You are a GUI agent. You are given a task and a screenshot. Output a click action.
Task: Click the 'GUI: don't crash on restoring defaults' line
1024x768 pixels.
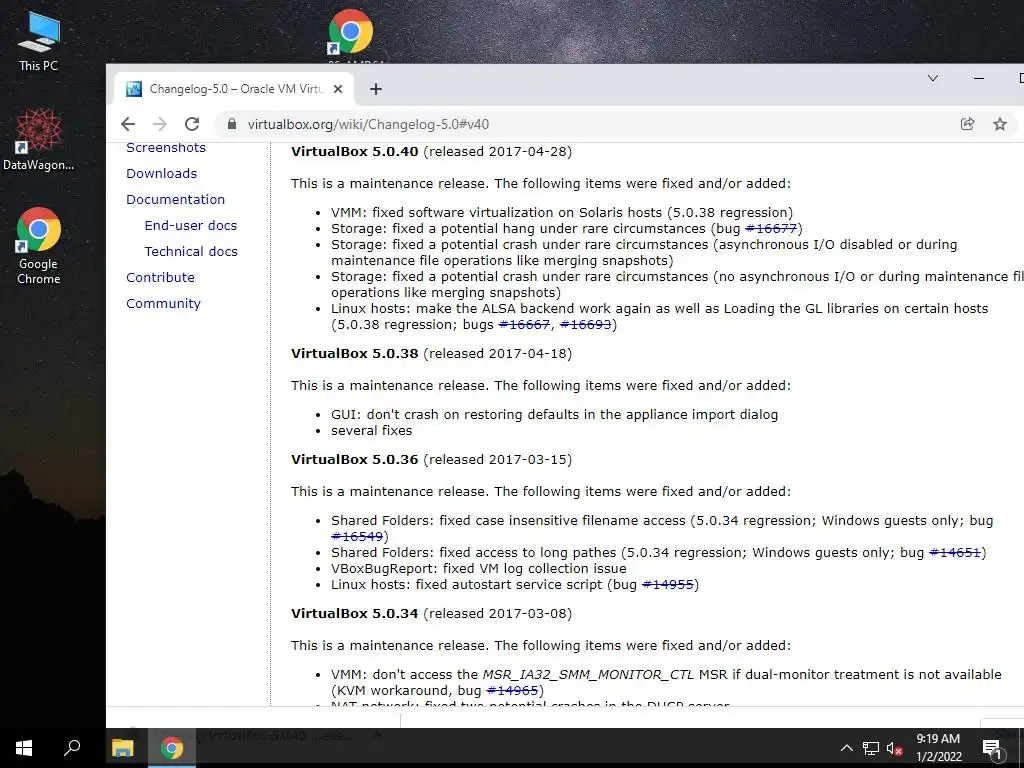point(554,415)
